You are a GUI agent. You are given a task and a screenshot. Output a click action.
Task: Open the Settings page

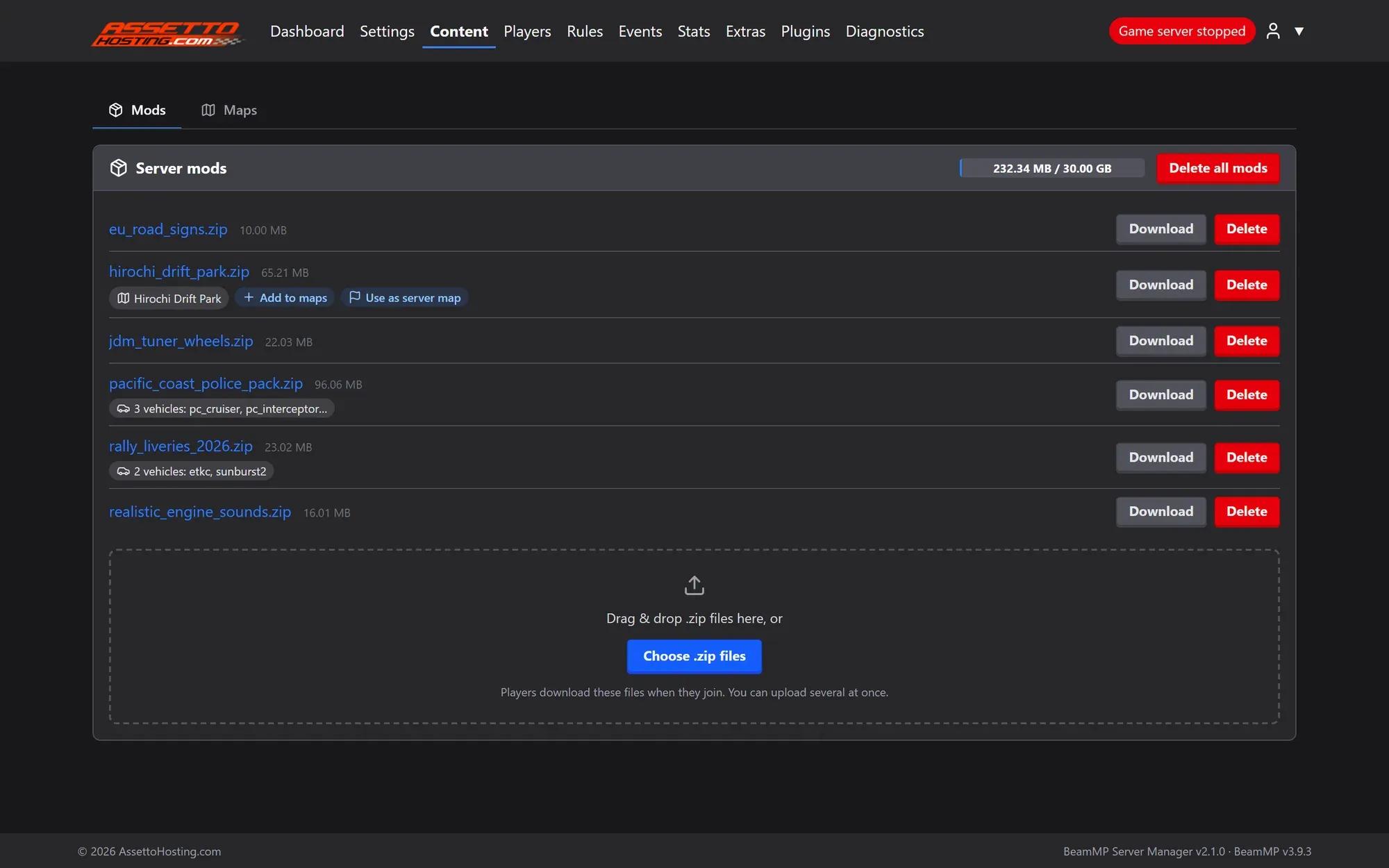(x=387, y=31)
